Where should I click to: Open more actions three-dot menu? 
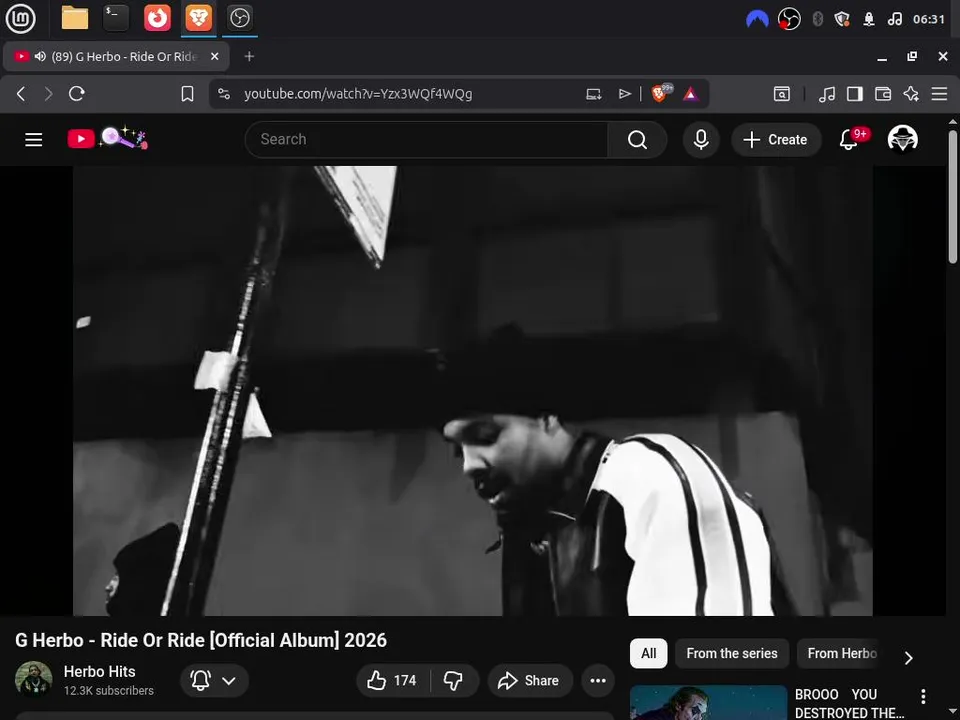[598, 680]
